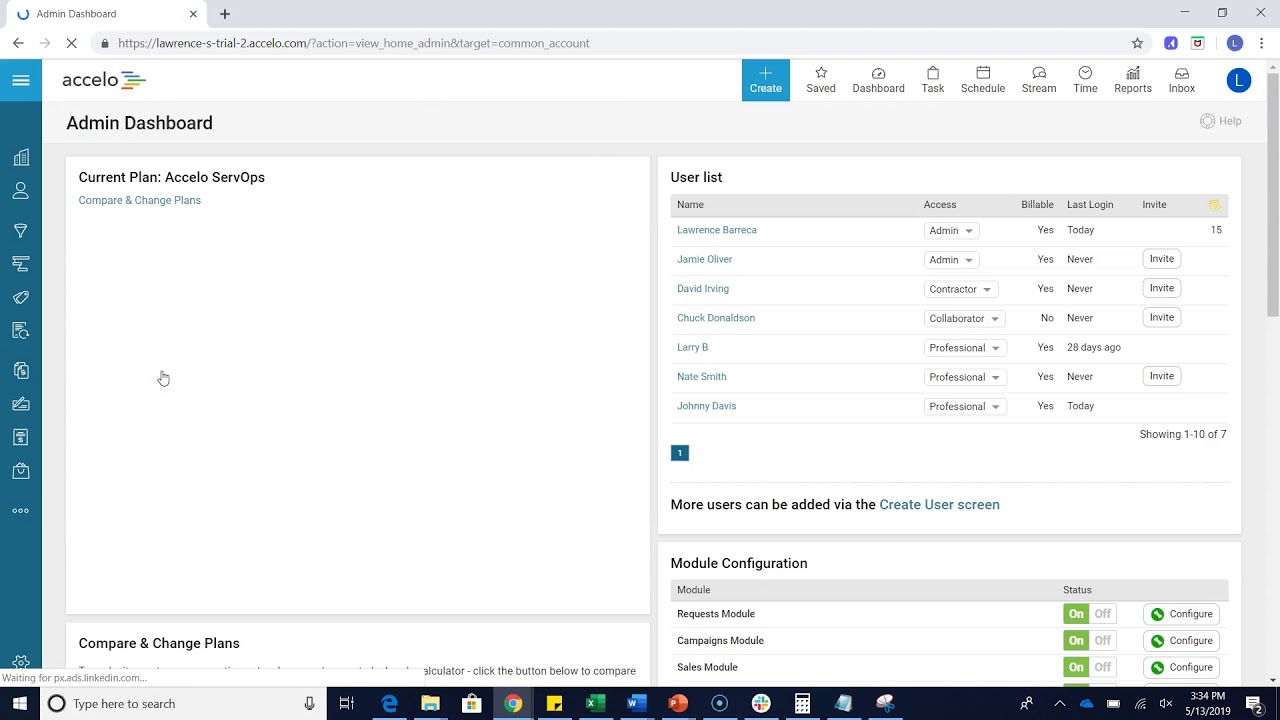Open the Stream chat menu
1280x720 pixels.
(x=1039, y=80)
